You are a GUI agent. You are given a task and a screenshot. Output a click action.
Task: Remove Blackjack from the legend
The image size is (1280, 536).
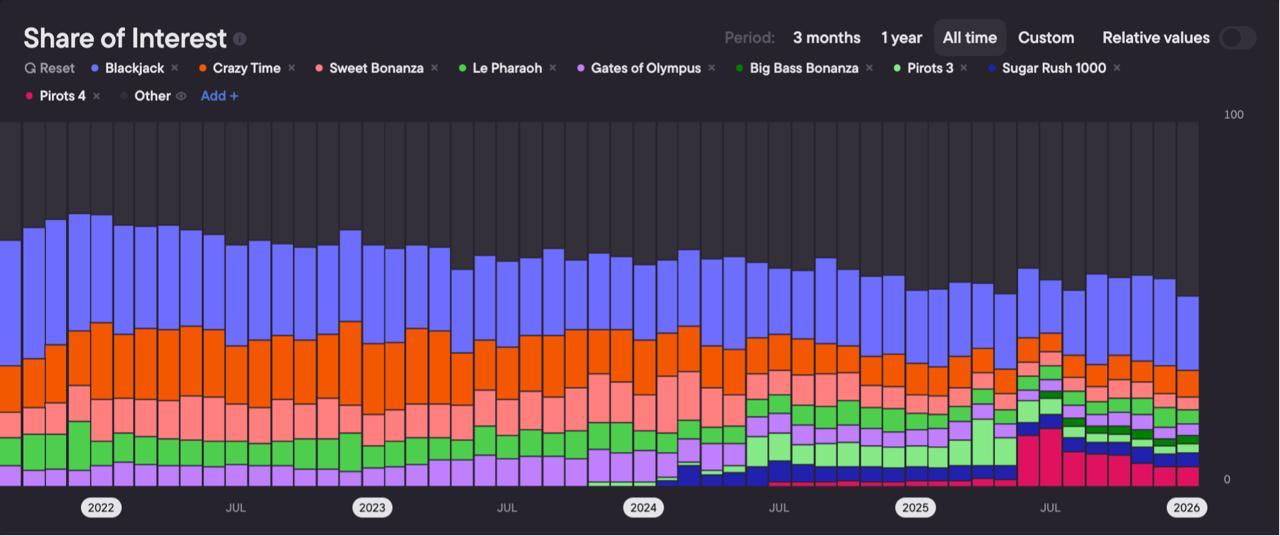click(x=175, y=68)
